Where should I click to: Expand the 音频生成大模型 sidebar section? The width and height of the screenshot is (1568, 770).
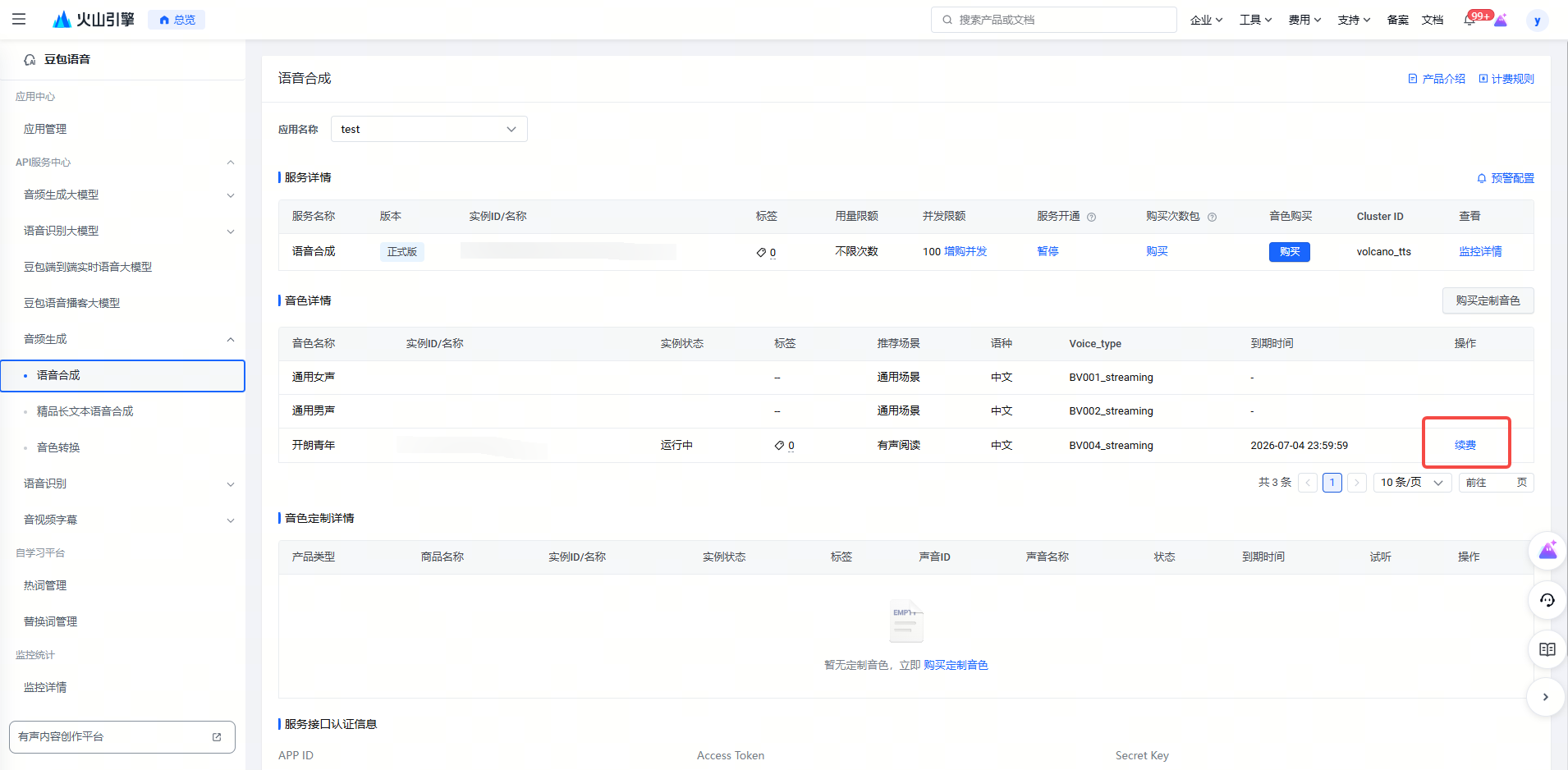pos(230,195)
